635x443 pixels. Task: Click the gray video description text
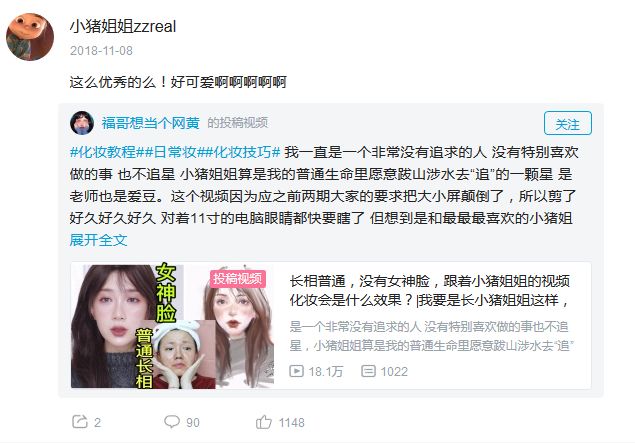click(x=432, y=336)
